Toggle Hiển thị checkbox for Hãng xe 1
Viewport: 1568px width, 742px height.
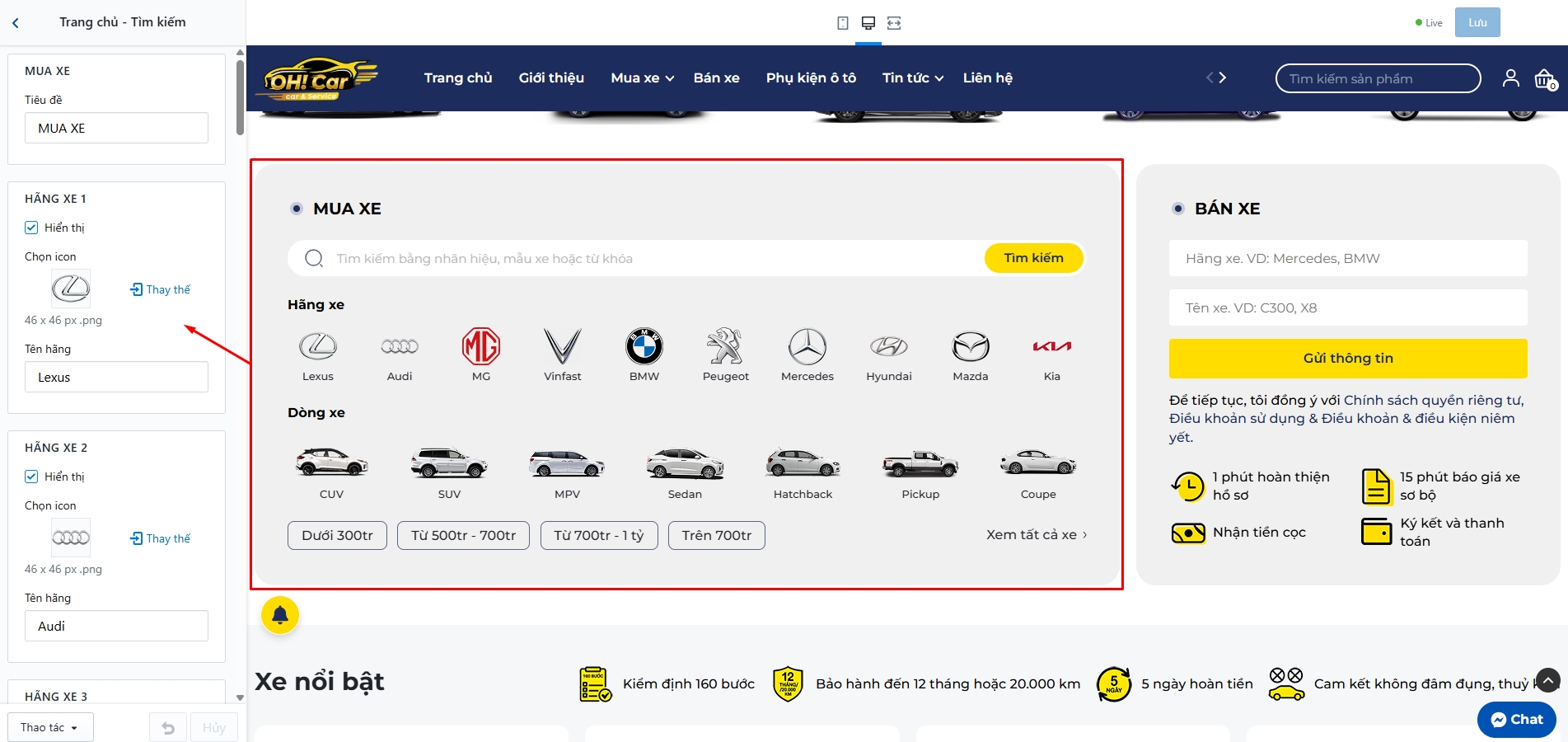click(31, 228)
